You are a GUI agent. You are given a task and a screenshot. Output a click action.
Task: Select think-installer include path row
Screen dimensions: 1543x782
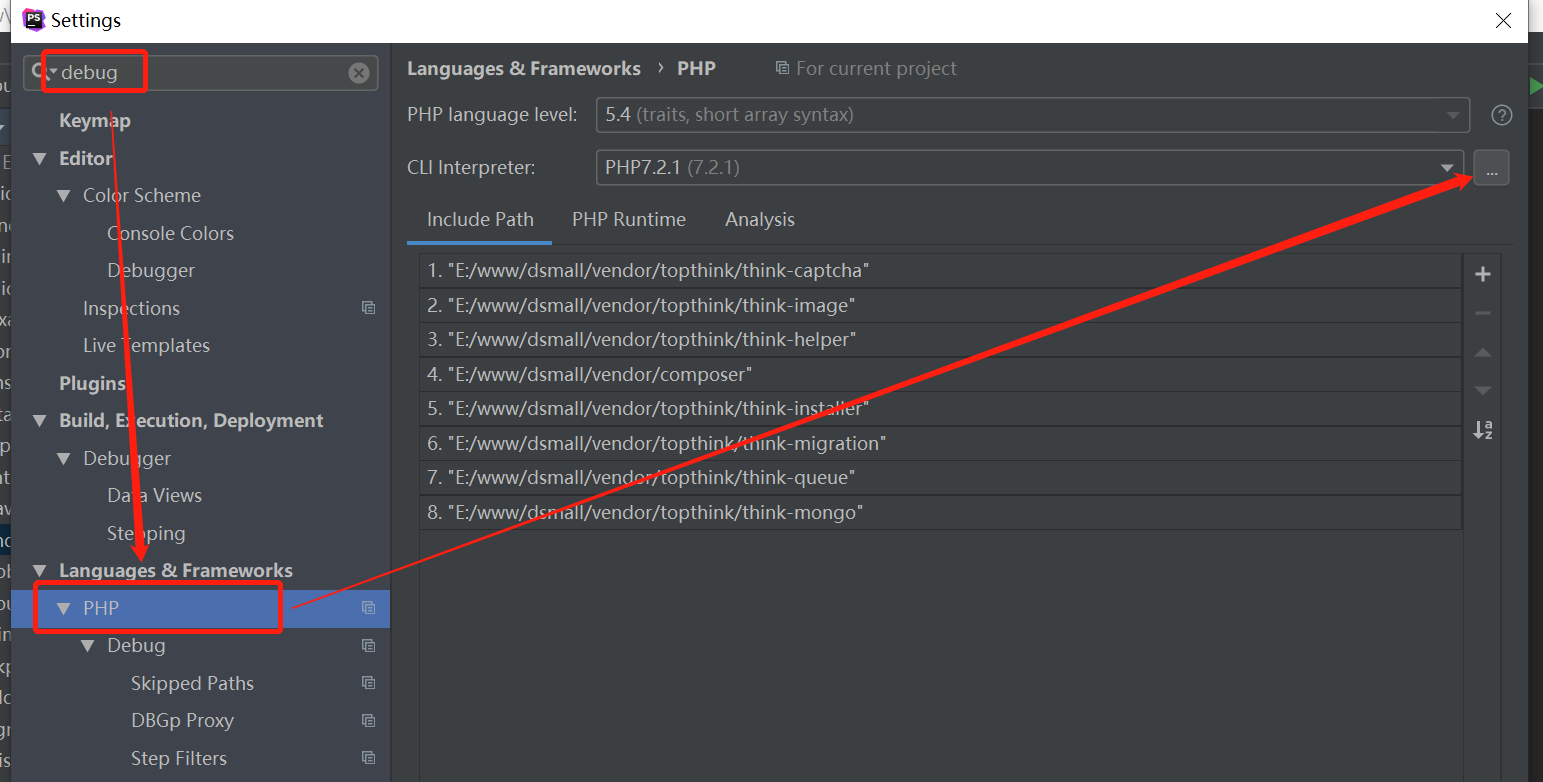940,409
